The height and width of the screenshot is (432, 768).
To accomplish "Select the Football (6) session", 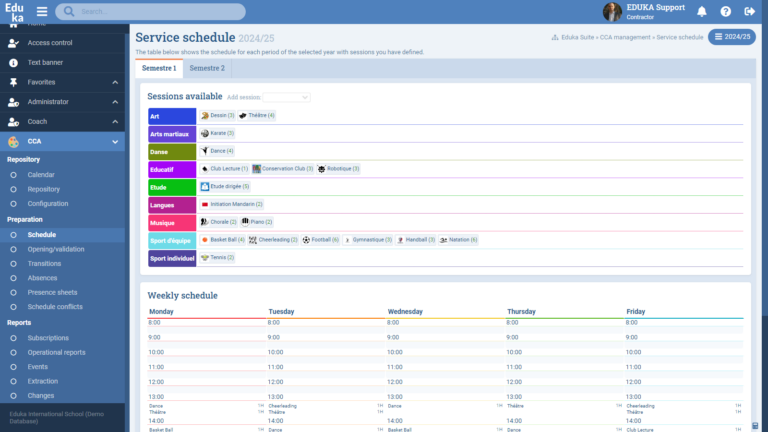I will click(x=320, y=240).
